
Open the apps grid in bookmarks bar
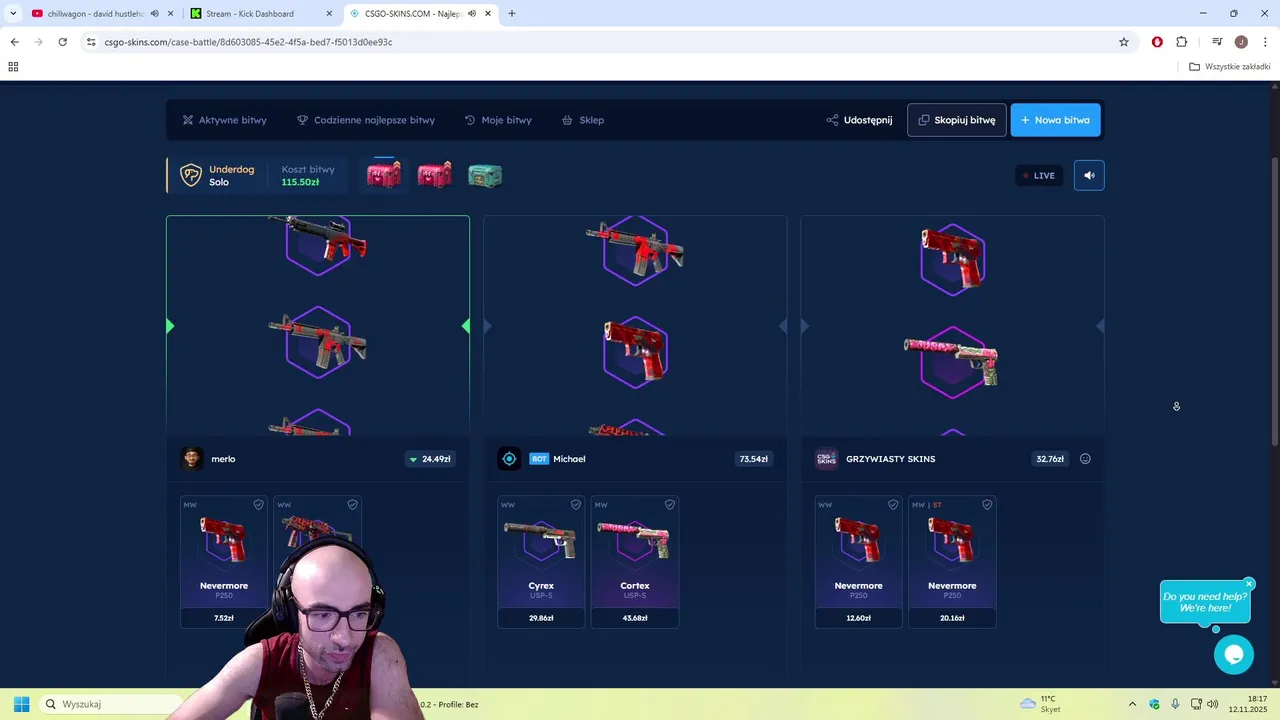13,67
